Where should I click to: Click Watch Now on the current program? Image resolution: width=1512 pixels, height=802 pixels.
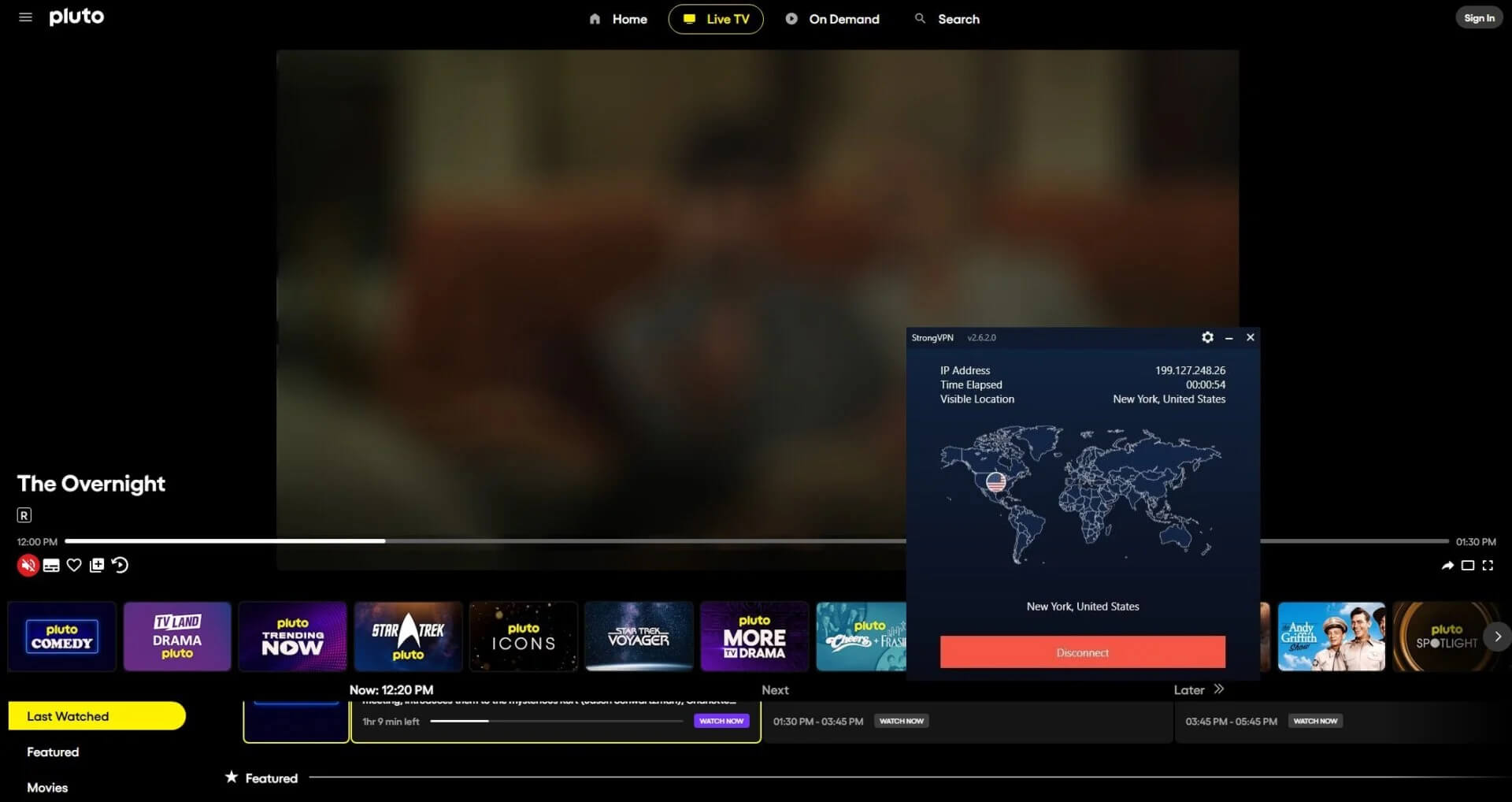[721, 721]
